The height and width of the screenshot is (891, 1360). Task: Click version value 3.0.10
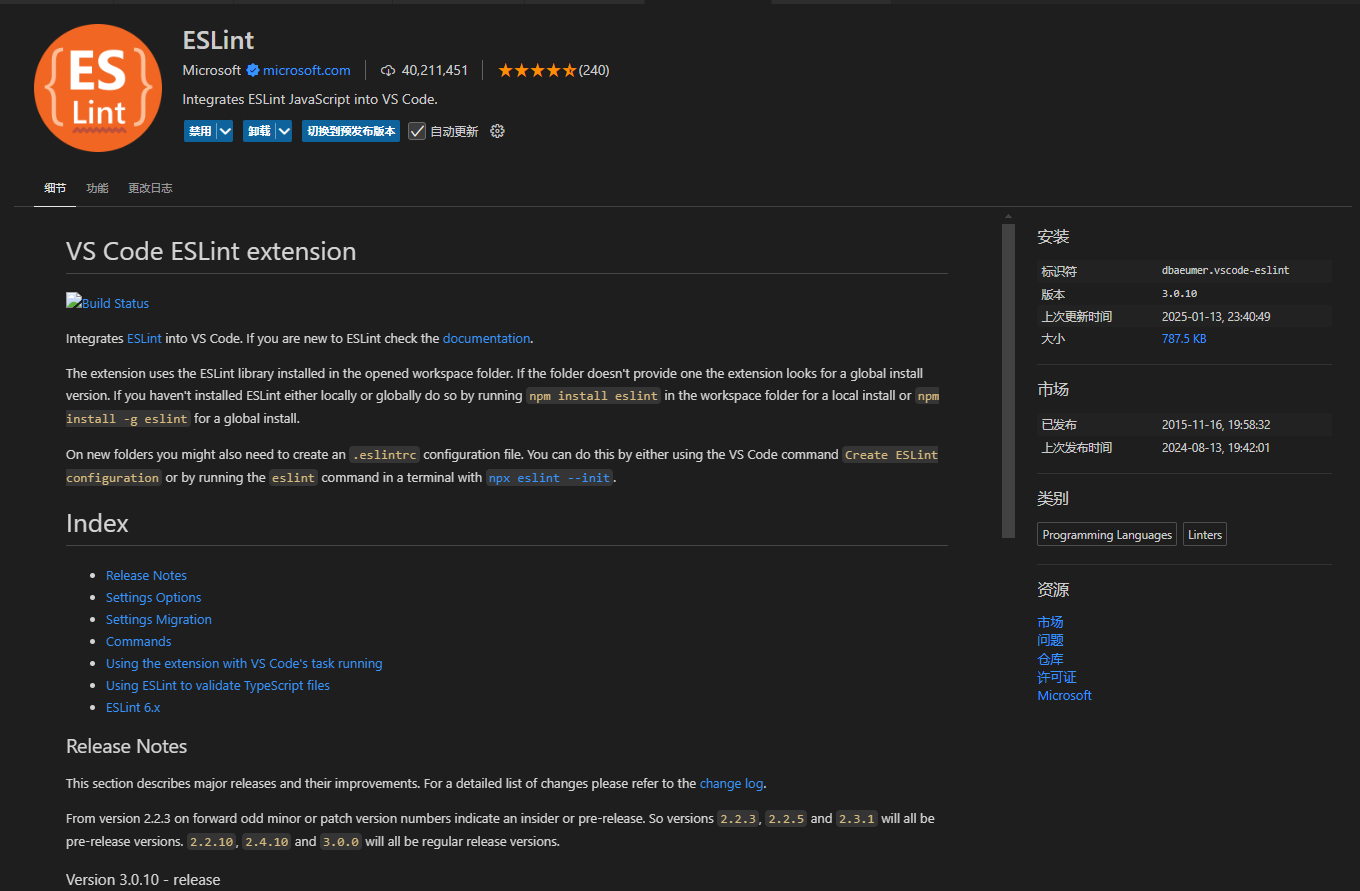tap(1179, 294)
